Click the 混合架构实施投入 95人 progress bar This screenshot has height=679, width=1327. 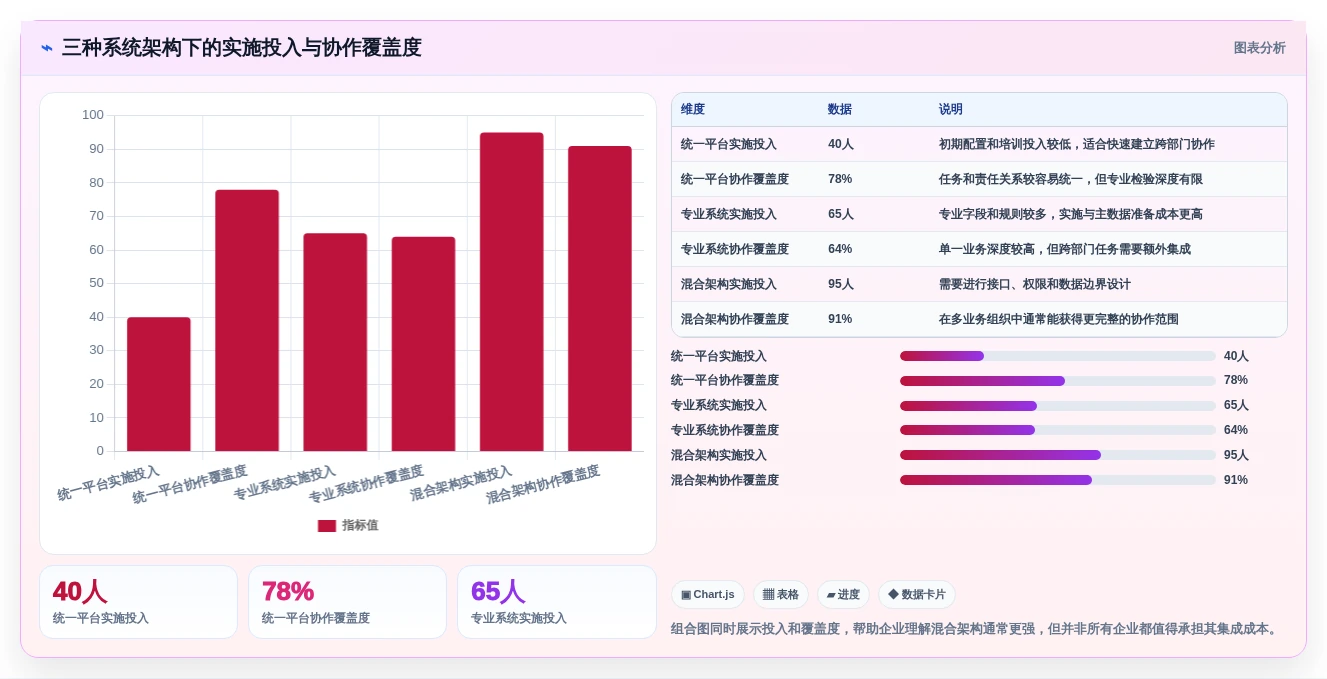pyautogui.click(x=1058, y=455)
